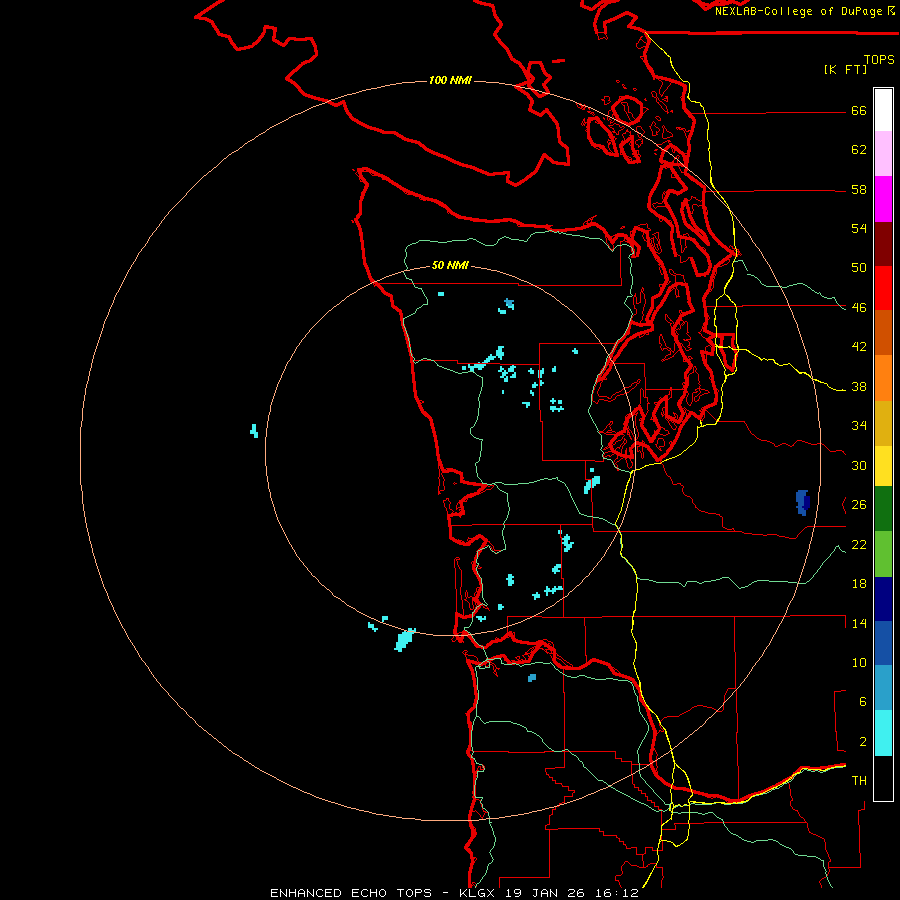Click the '14' legend value
Viewport: 900px width, 900px height.
coord(859,623)
